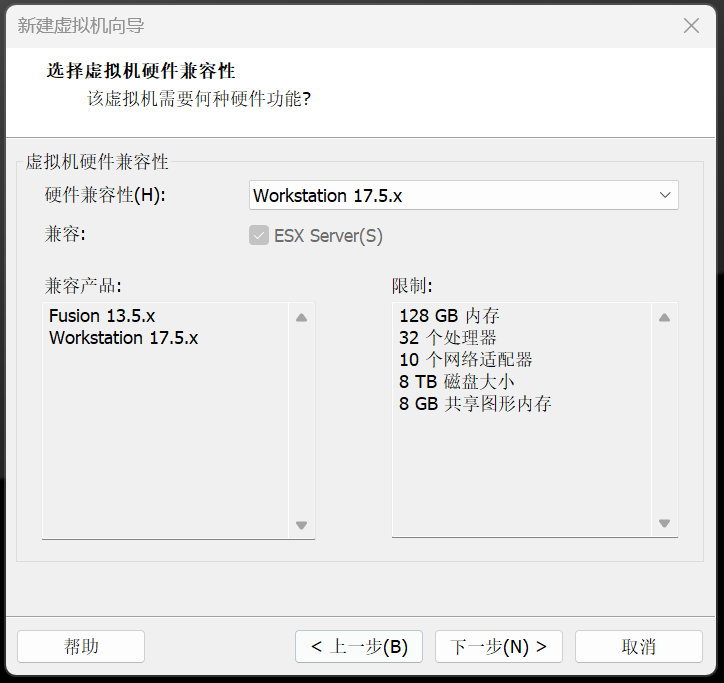Click the 硬件兼容性(H): label
Image resolution: width=724 pixels, height=683 pixels.
pos(105,195)
